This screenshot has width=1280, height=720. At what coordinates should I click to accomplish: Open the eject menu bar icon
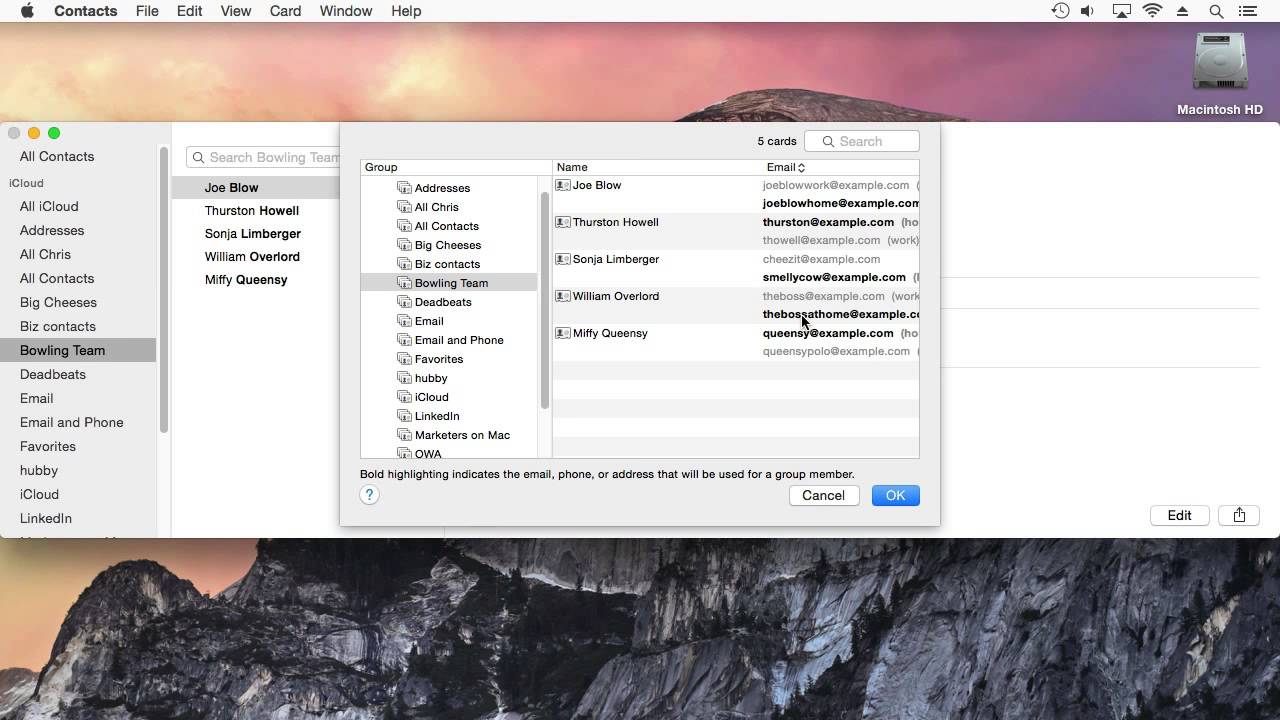(x=1183, y=11)
